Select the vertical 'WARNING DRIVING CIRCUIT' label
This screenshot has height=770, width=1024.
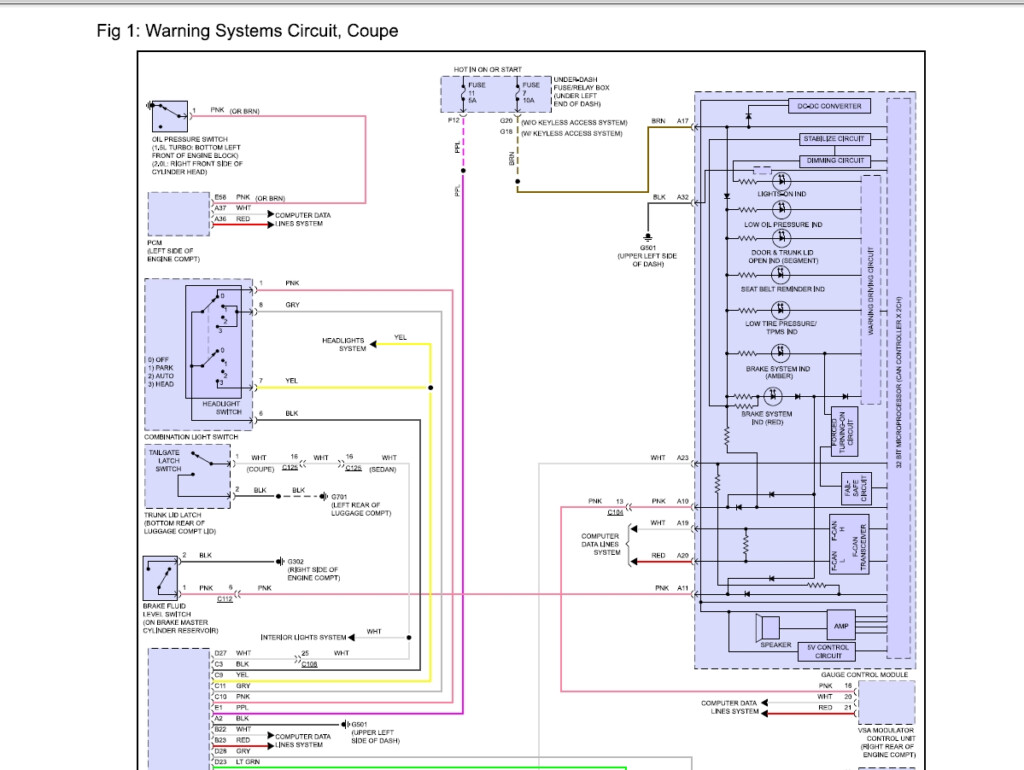(x=871, y=291)
